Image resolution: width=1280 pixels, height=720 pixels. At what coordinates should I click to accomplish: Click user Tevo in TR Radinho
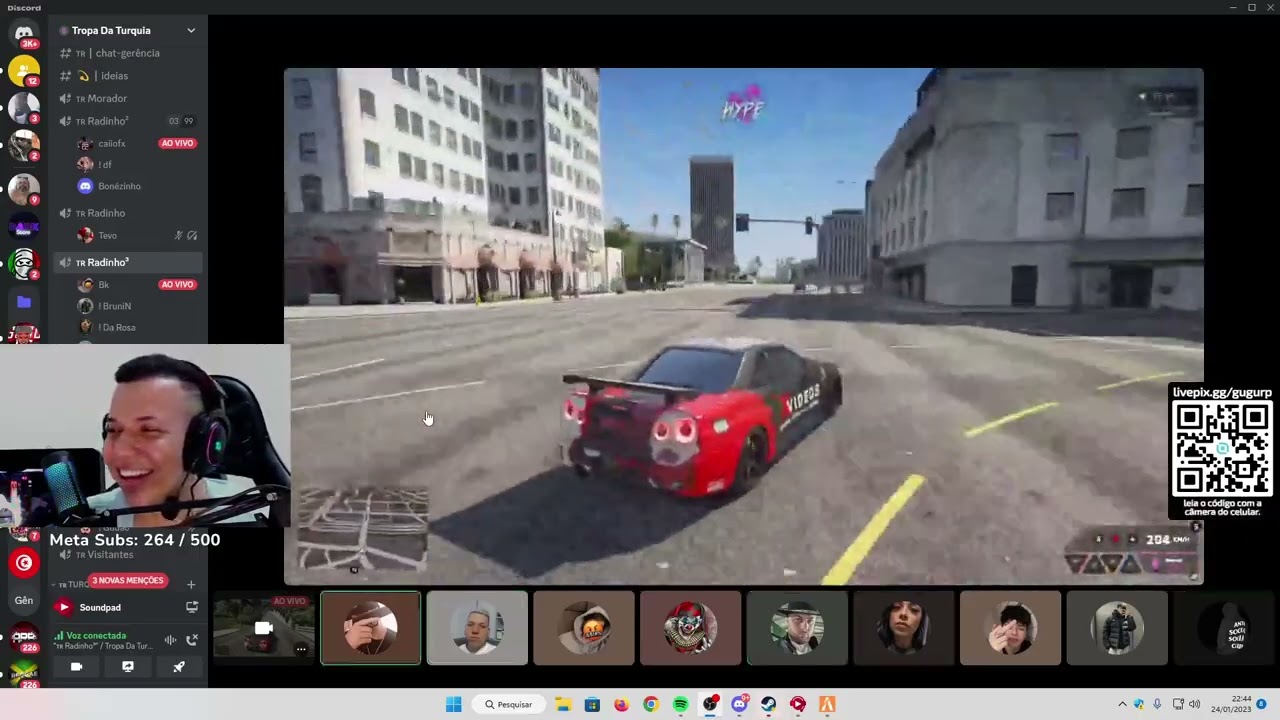click(x=107, y=235)
